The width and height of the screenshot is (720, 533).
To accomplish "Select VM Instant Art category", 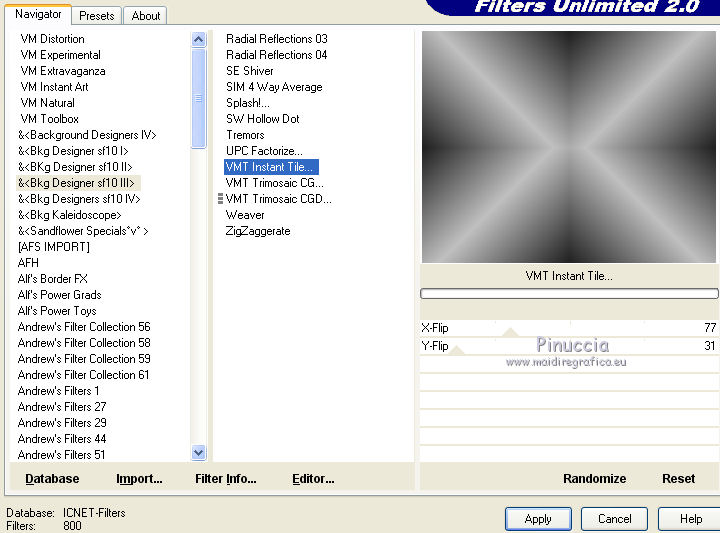I will click(x=54, y=87).
